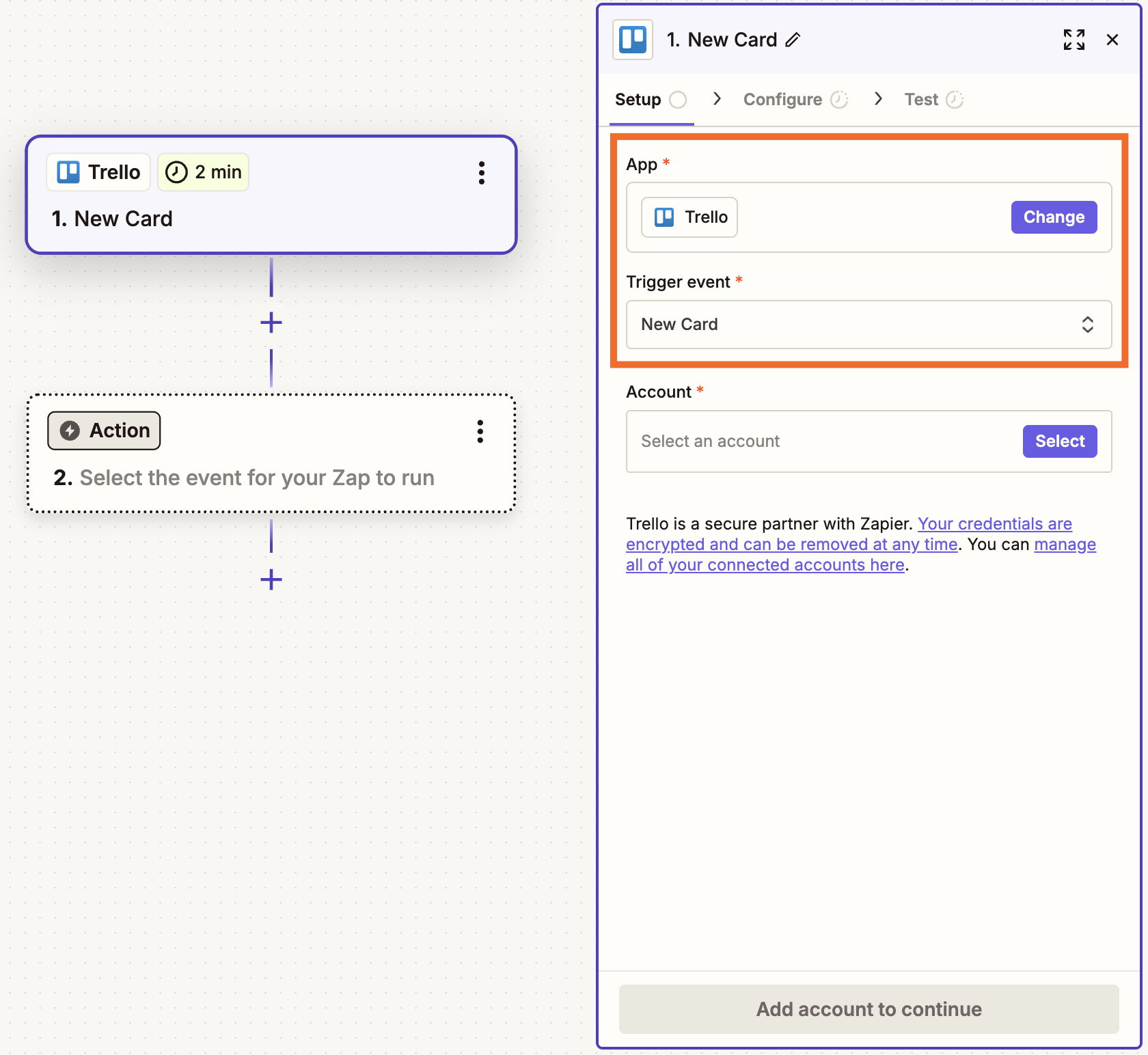Switch to the Test tab
The height and width of the screenshot is (1055, 1148).
tap(921, 99)
